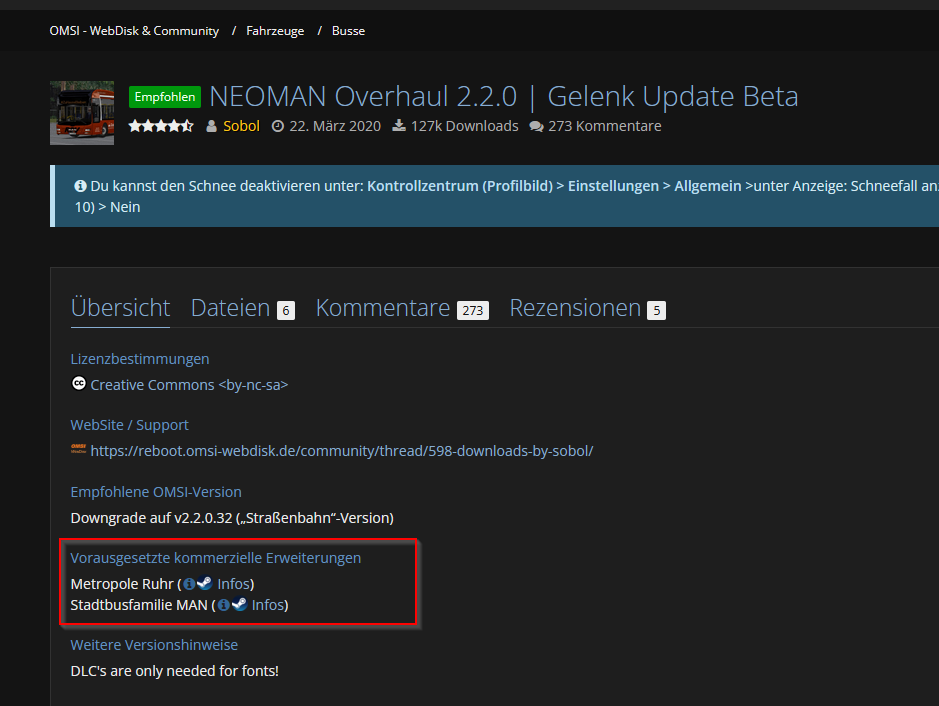The image size is (939, 706).
Task: Click the Creative Commons CC icon
Action: [x=79, y=384]
